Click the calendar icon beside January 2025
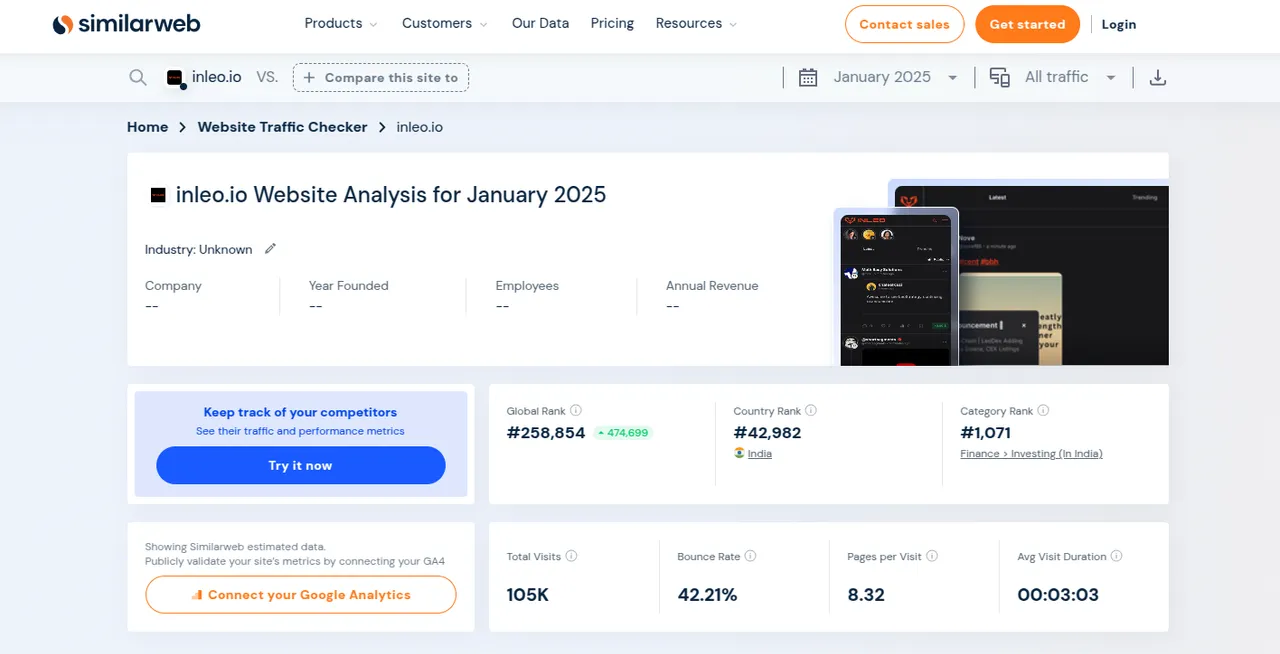Screen dimensions: 1280x654 (808, 77)
